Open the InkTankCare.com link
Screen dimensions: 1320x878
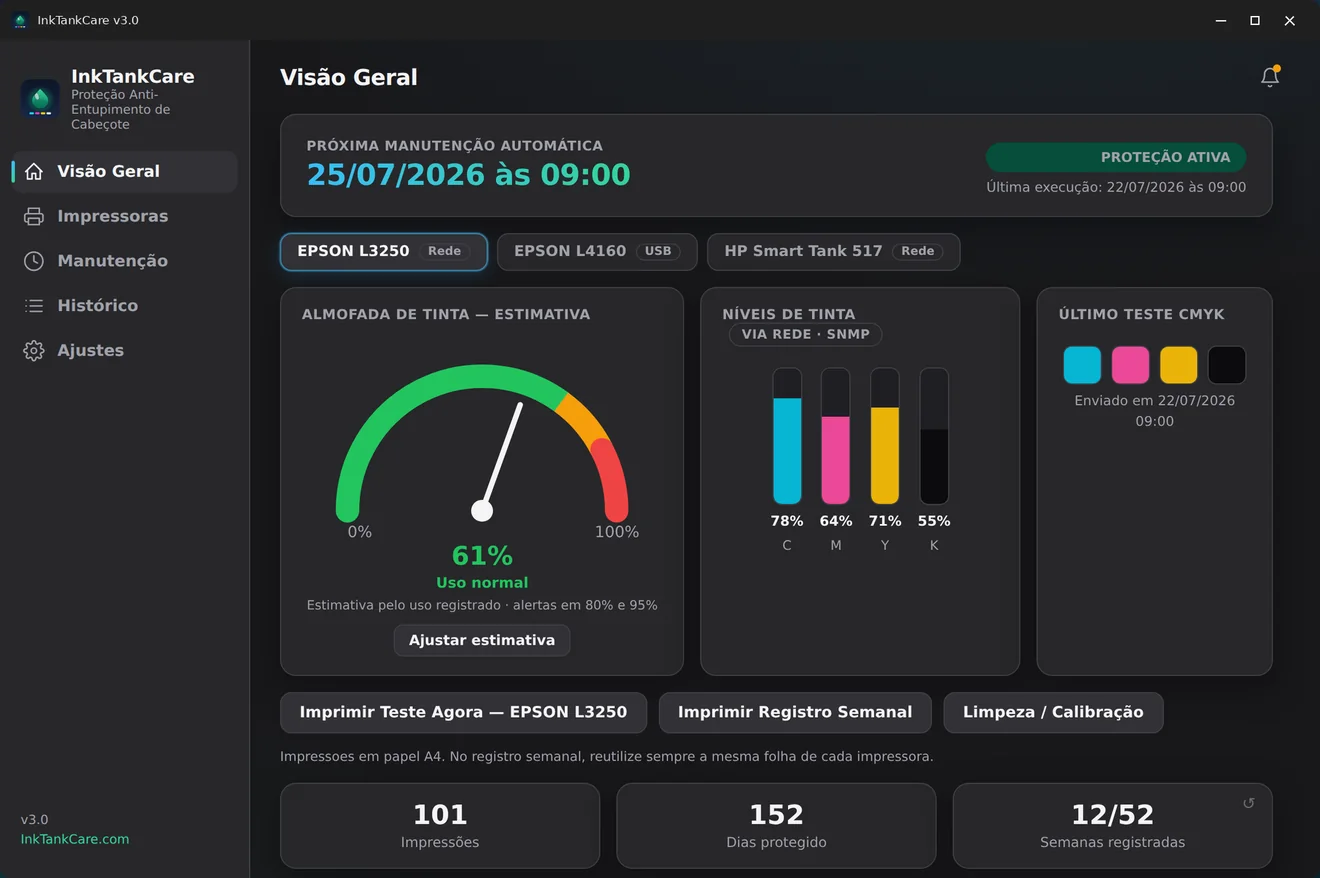[x=75, y=839]
